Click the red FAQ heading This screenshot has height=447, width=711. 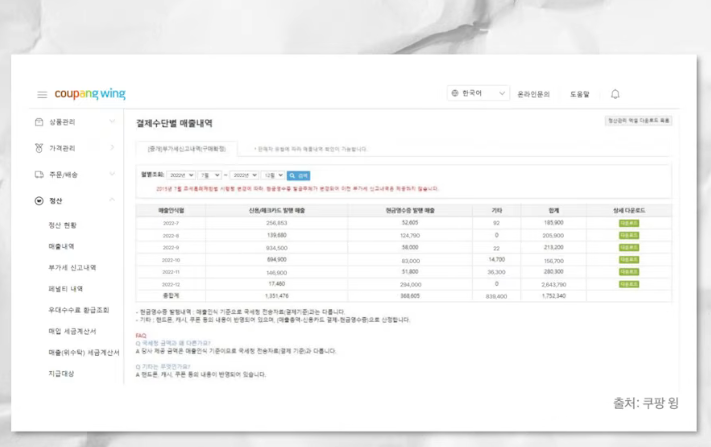141,335
